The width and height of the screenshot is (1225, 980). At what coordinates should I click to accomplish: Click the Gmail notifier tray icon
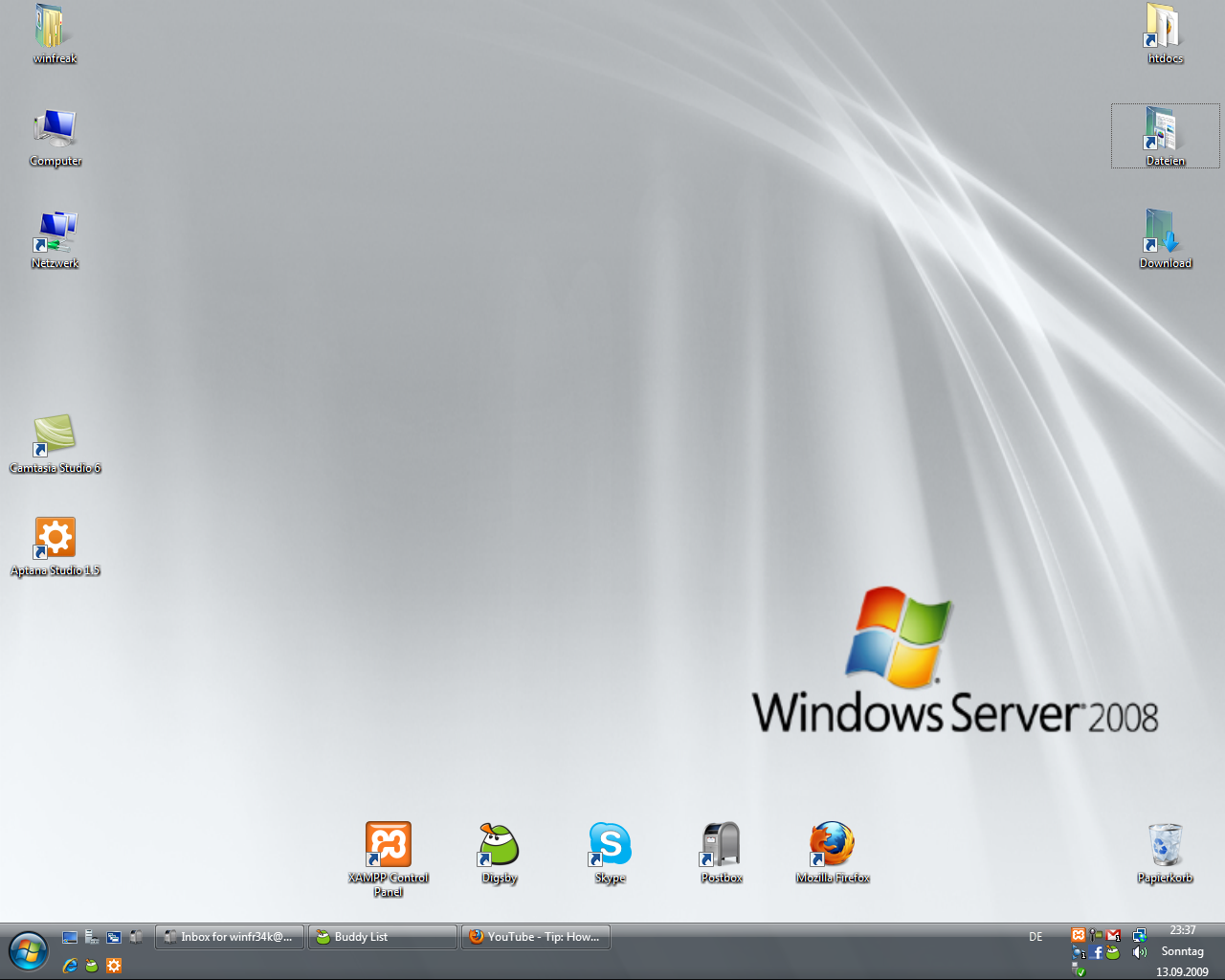(x=1113, y=936)
